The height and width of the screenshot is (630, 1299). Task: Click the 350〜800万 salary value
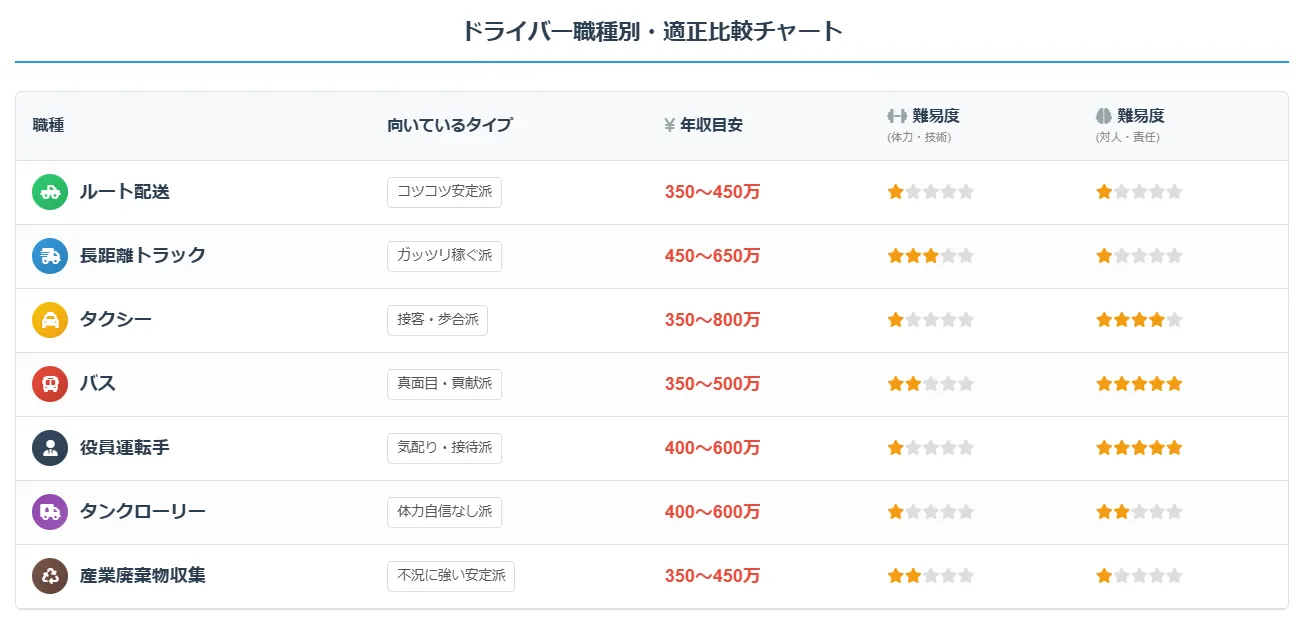712,320
